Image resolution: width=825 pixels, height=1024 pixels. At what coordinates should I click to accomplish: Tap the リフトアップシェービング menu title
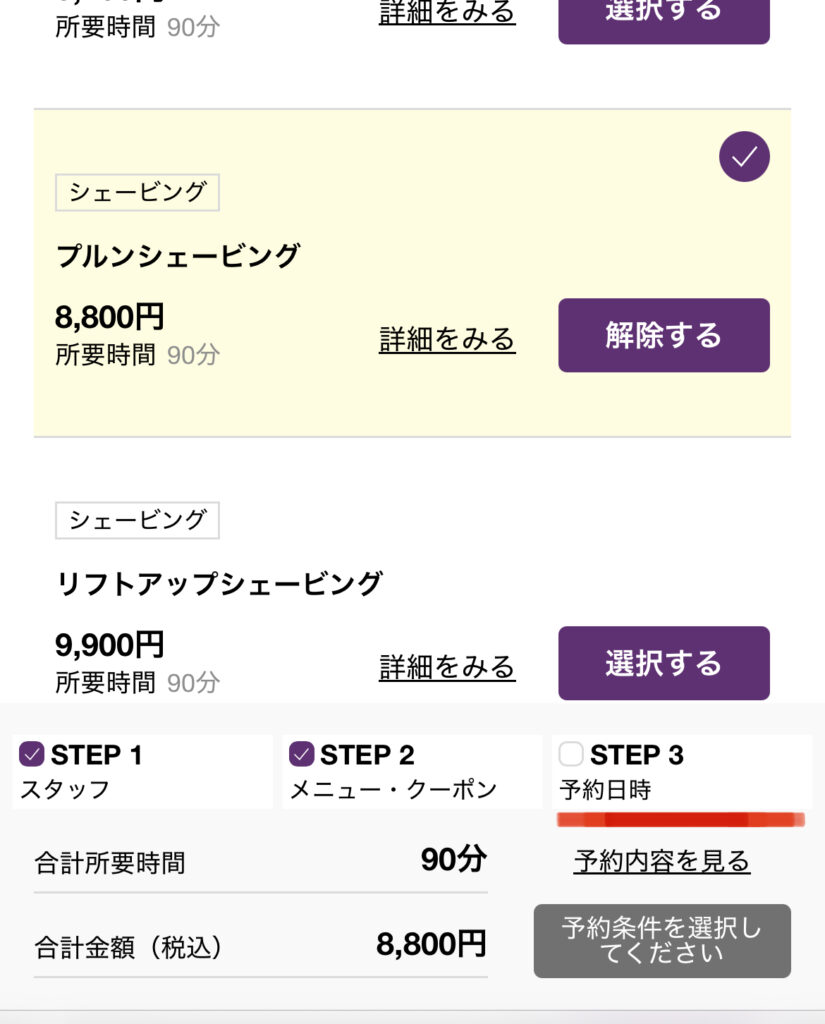219,583
